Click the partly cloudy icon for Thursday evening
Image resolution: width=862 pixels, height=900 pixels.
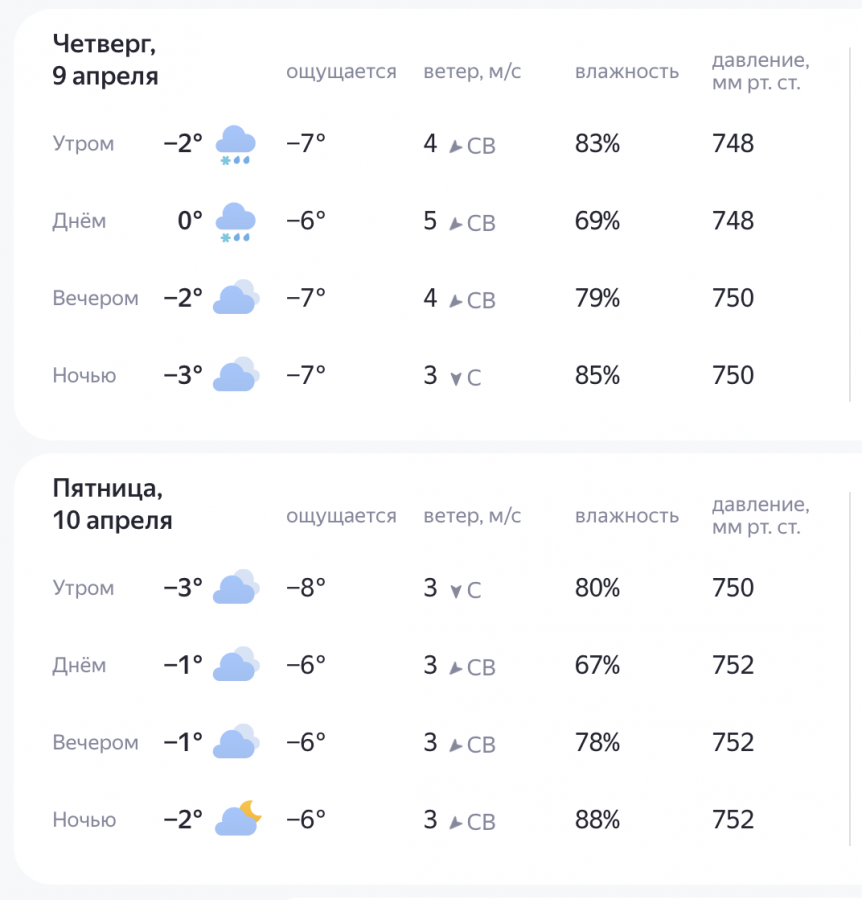point(234,296)
